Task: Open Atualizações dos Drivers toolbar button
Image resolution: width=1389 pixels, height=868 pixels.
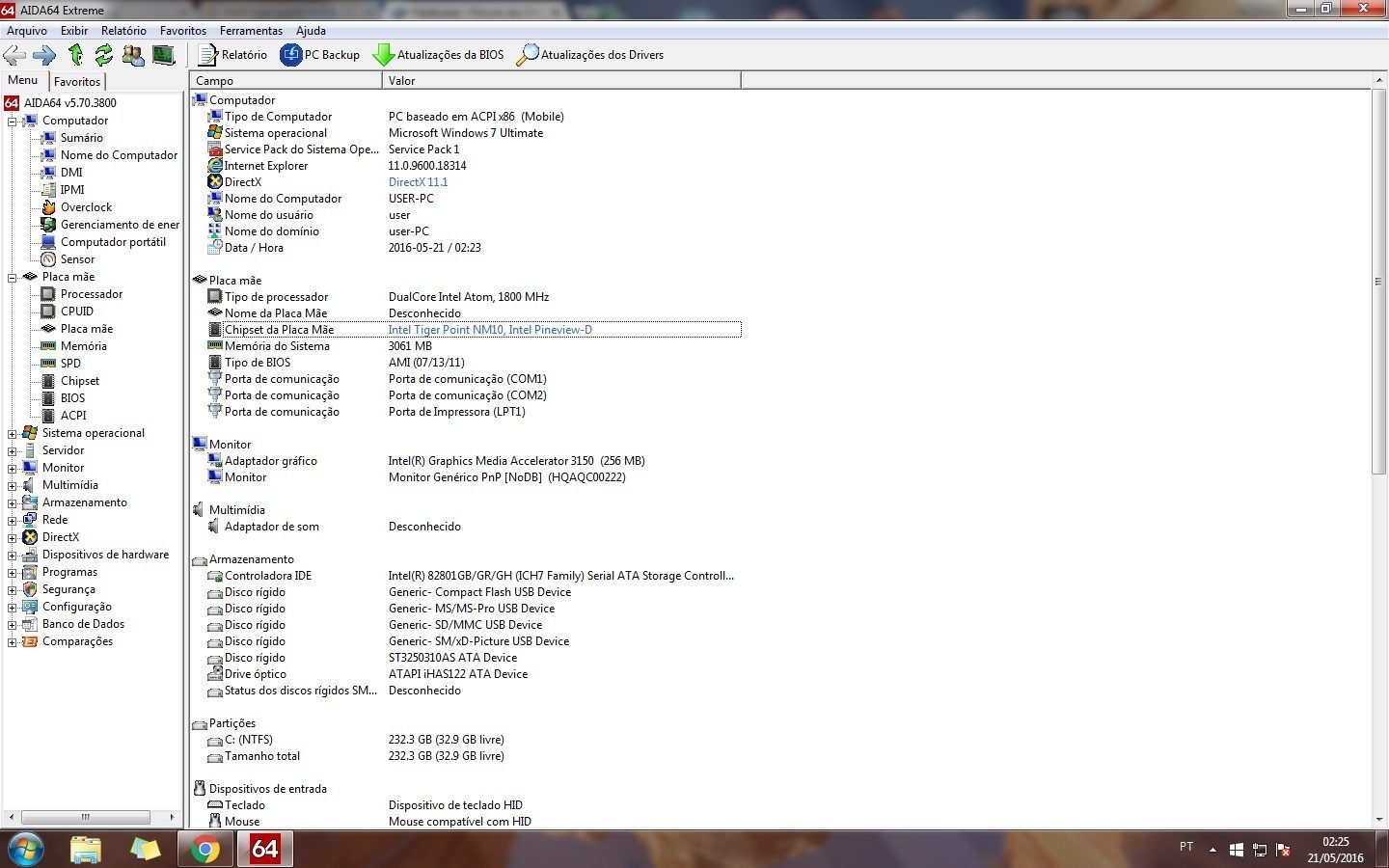Action: [x=590, y=55]
